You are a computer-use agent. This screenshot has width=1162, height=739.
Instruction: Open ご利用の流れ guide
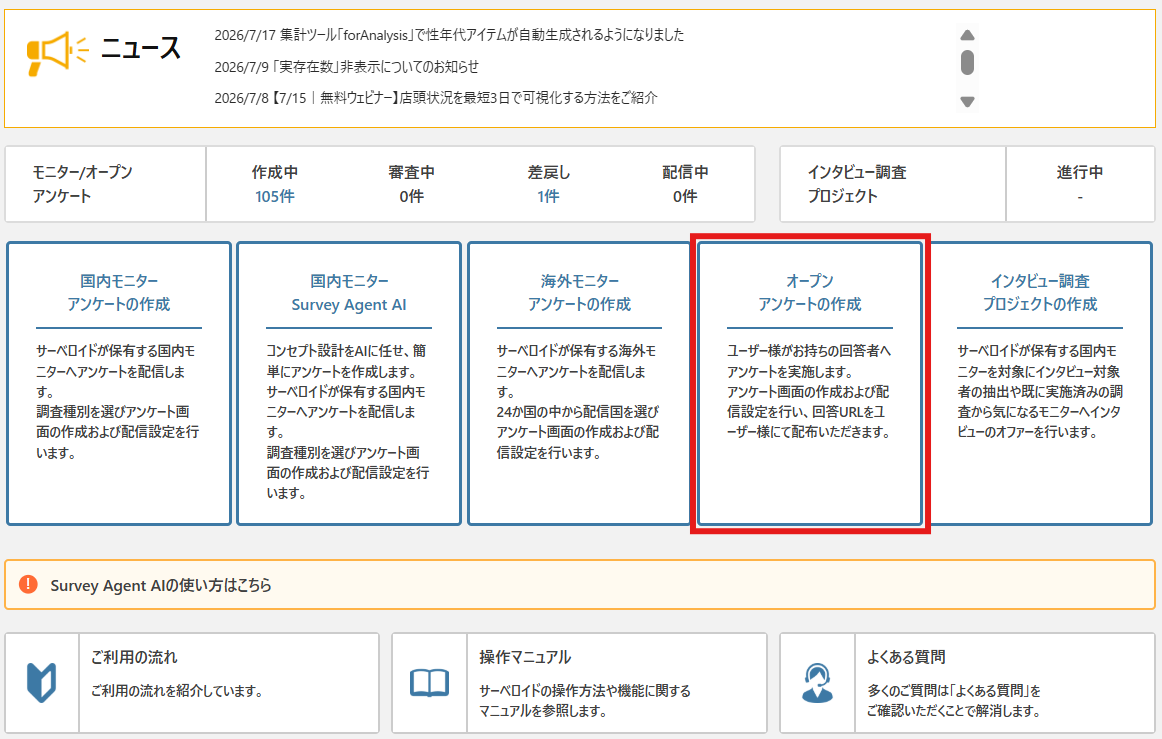(x=192, y=683)
